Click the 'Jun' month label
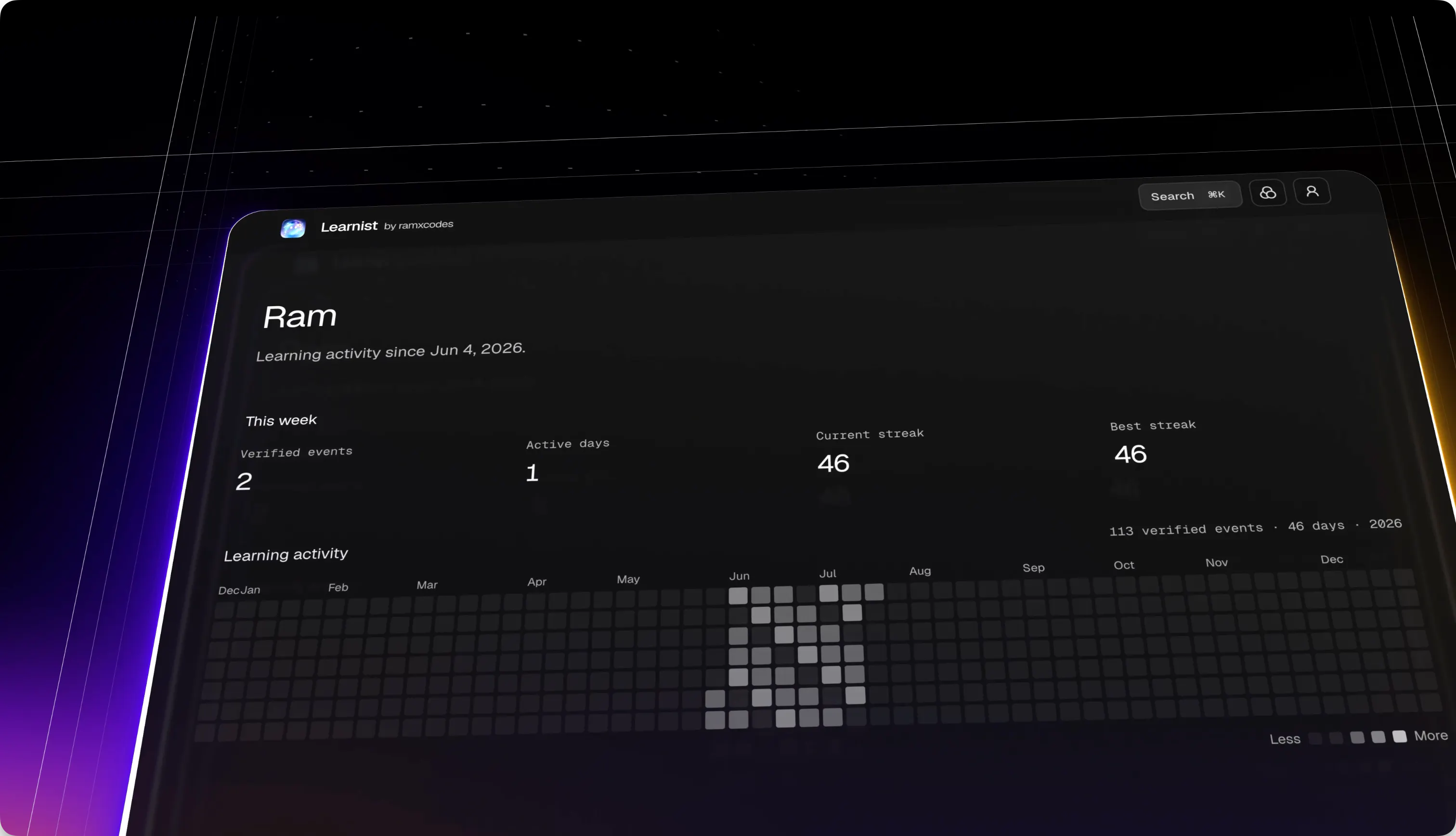 click(x=739, y=576)
